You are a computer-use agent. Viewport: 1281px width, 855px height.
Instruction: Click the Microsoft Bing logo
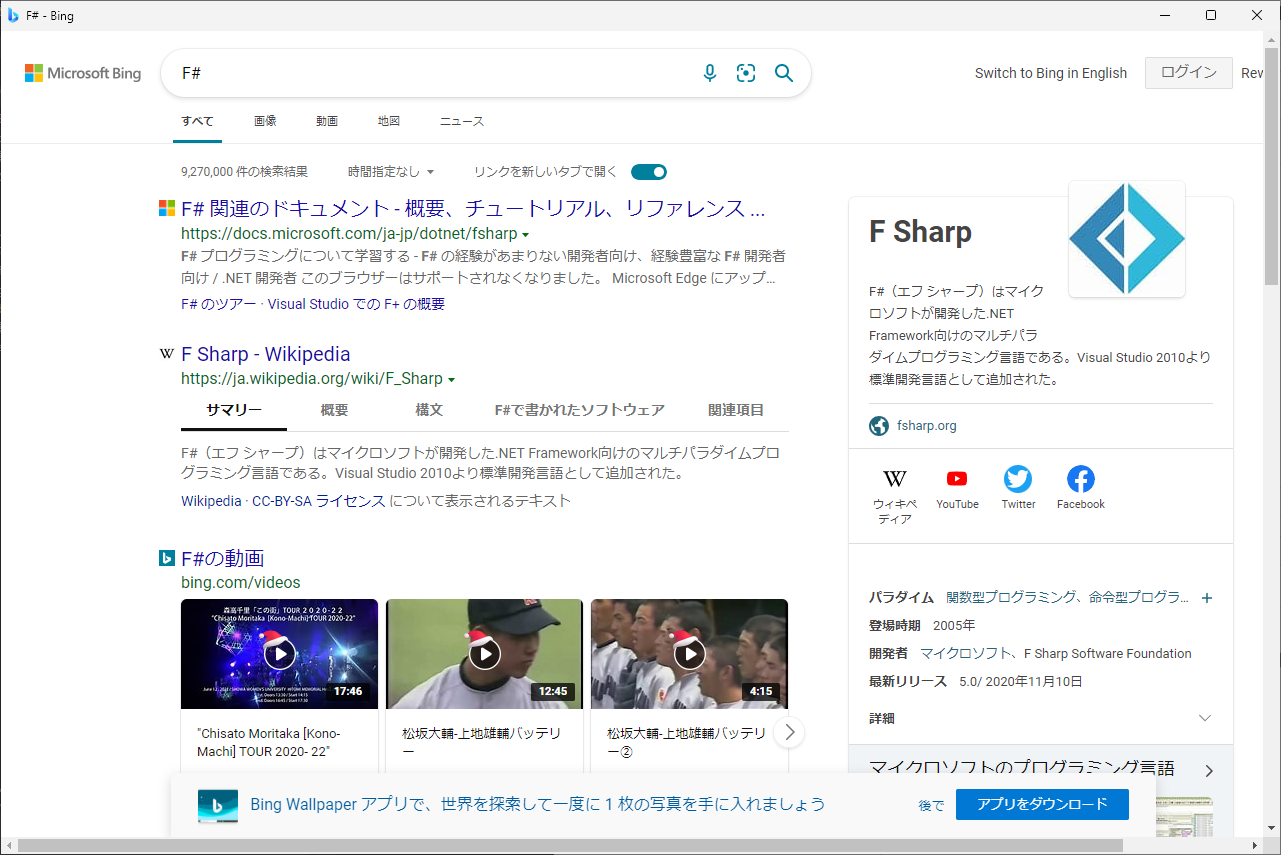pos(82,72)
